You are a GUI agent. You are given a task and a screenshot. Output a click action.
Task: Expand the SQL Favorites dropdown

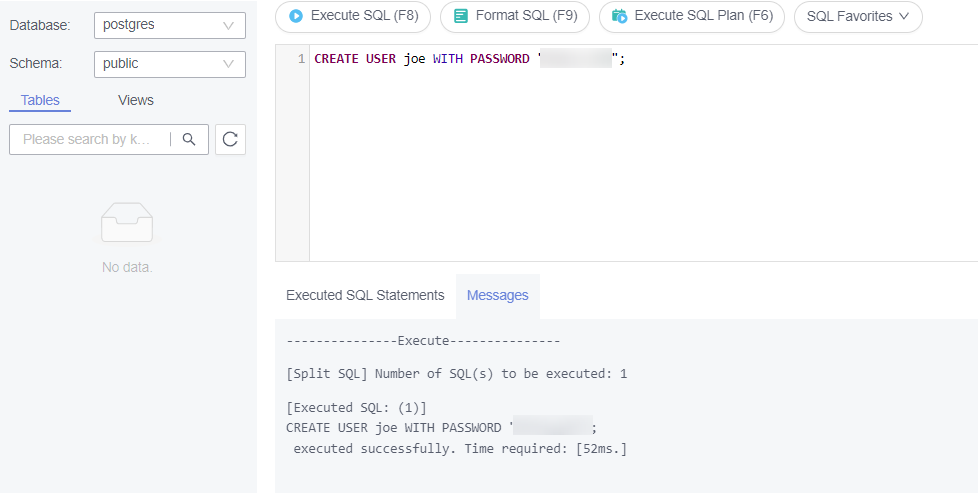click(x=857, y=16)
